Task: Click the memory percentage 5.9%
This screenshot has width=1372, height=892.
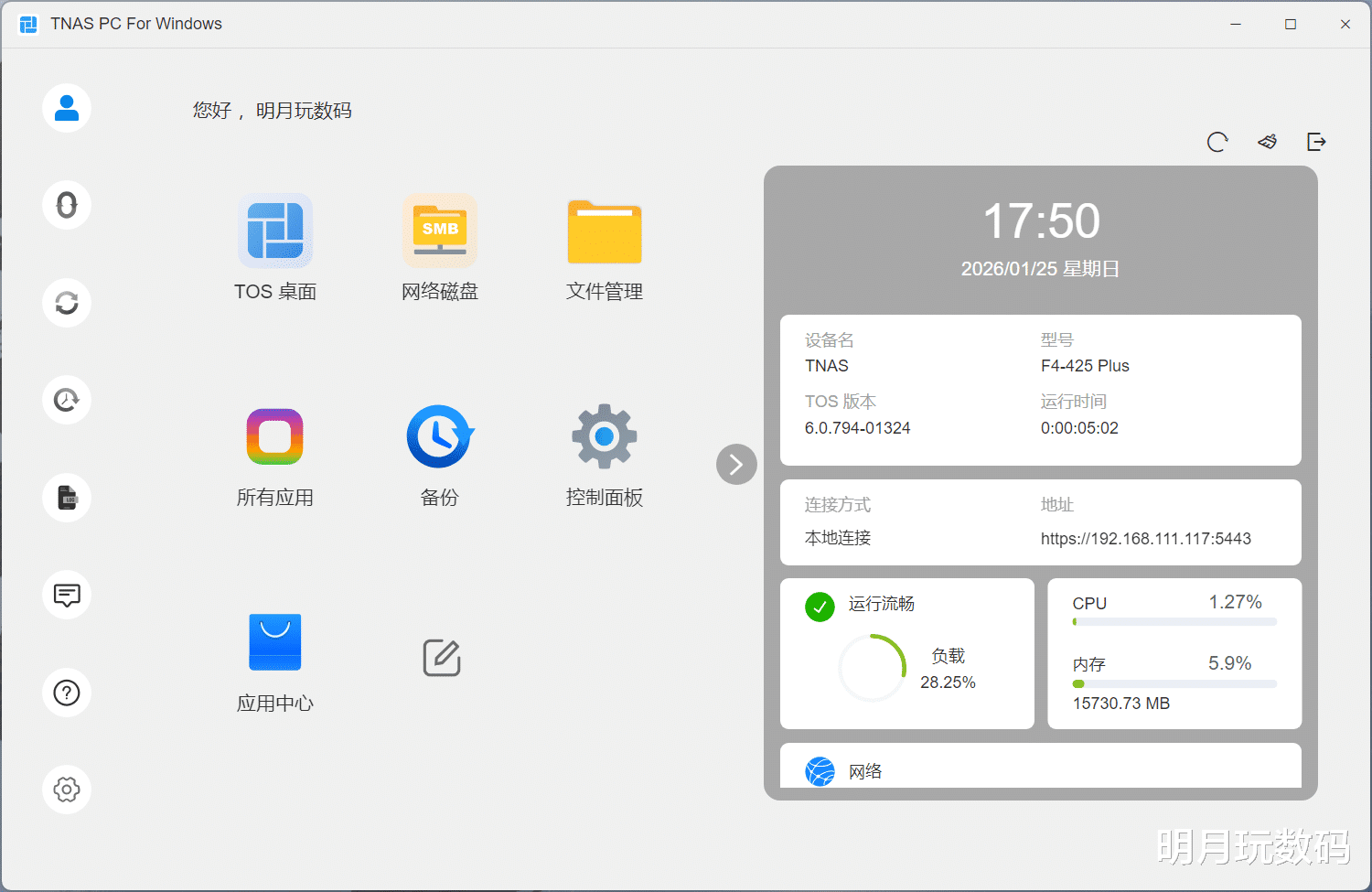Action: pos(1229,663)
